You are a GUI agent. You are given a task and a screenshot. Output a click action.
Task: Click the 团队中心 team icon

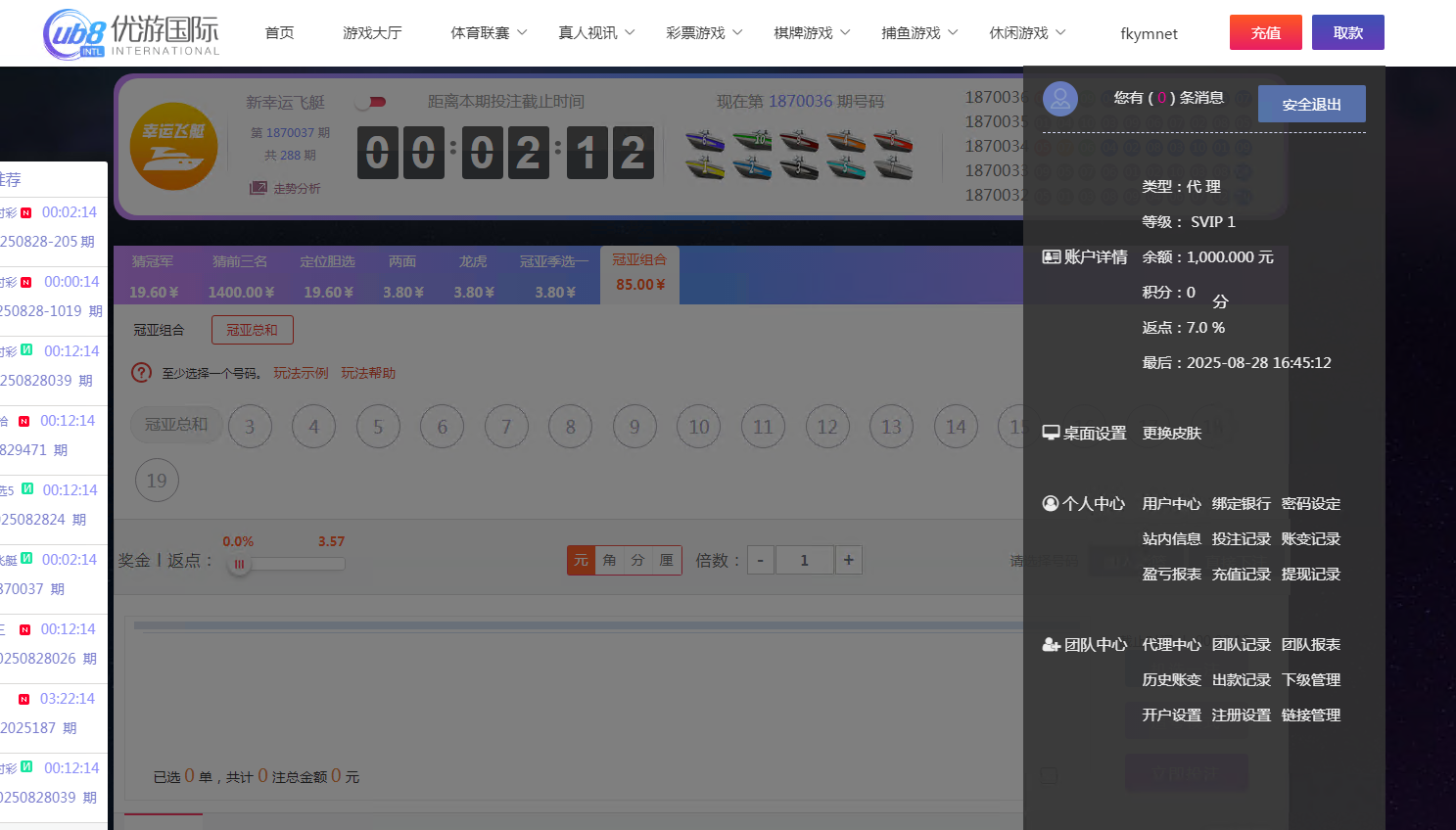pos(1051,644)
